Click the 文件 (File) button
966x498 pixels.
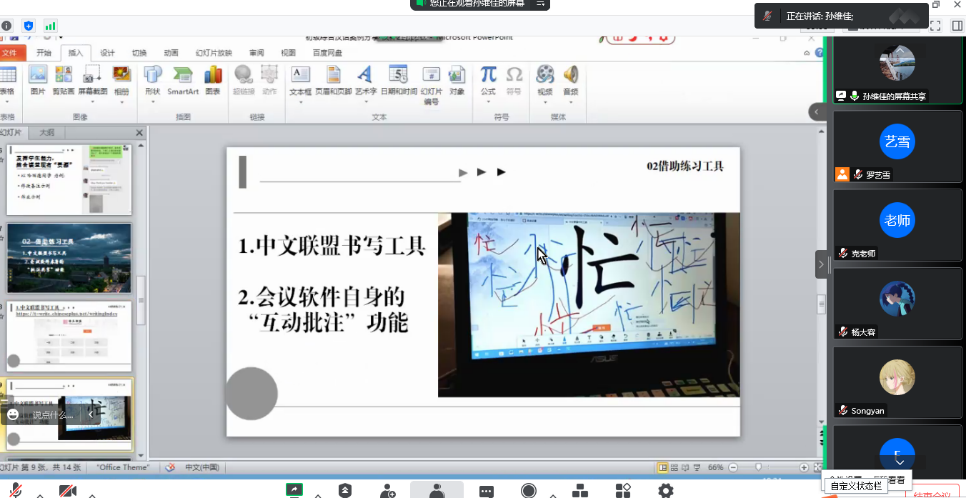[10, 53]
